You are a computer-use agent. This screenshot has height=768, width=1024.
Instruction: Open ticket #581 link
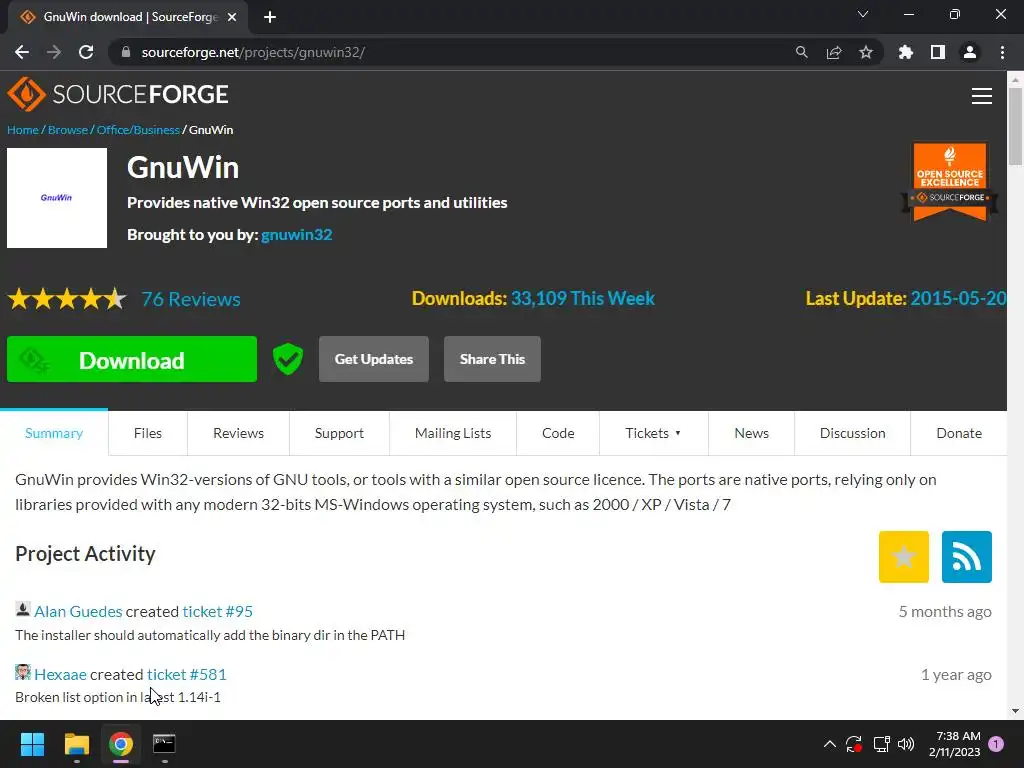[187, 674]
